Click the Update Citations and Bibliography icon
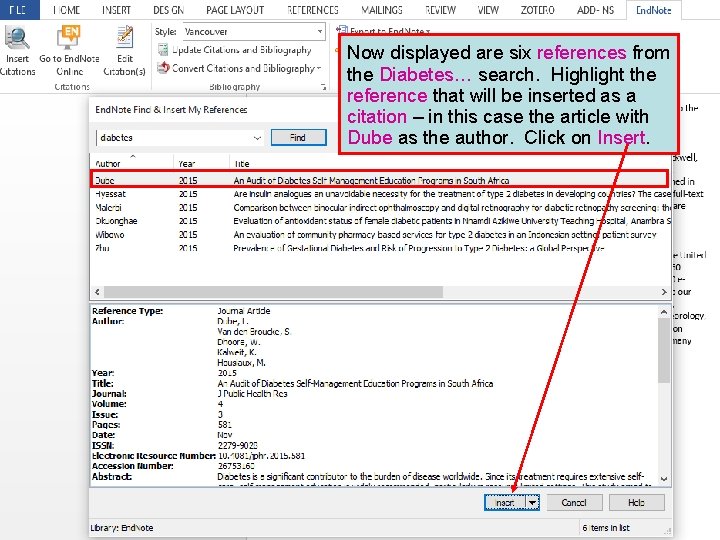Screen dimensions: 720x540 (163, 50)
